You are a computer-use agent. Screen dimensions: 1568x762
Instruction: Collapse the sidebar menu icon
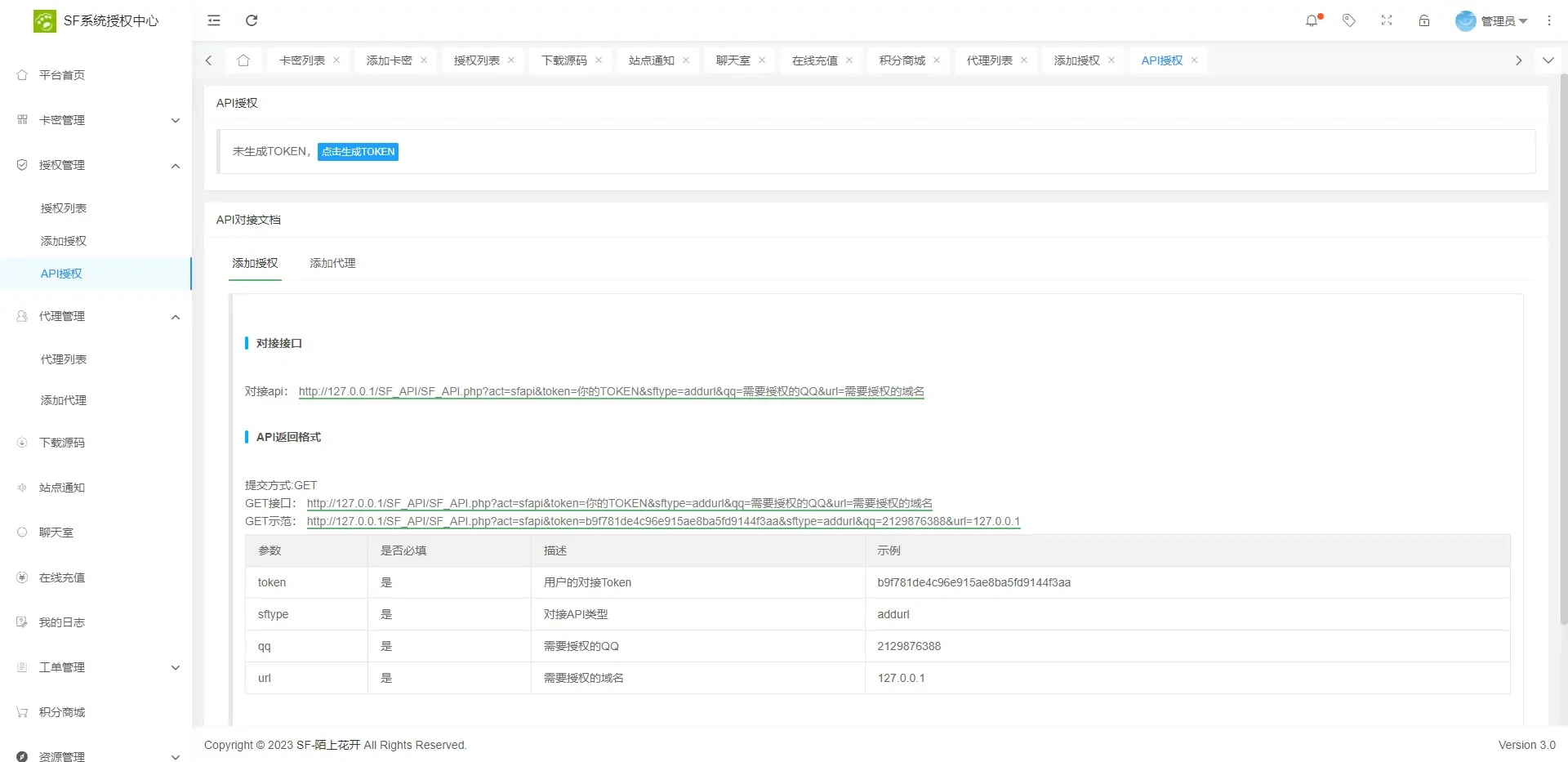(x=214, y=20)
